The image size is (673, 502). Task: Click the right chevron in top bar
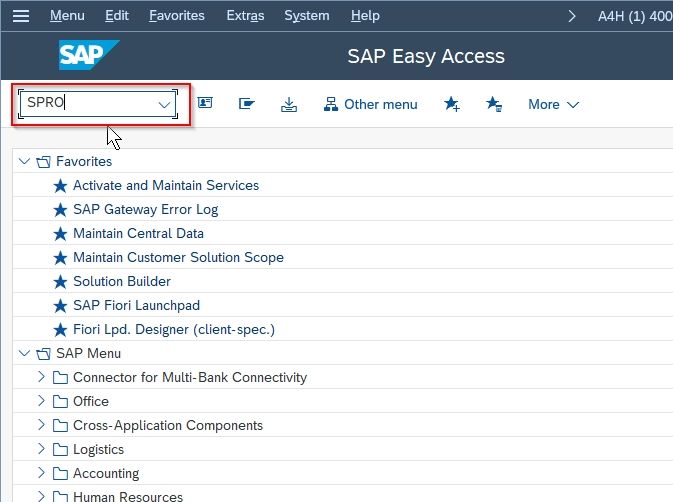pyautogui.click(x=572, y=16)
